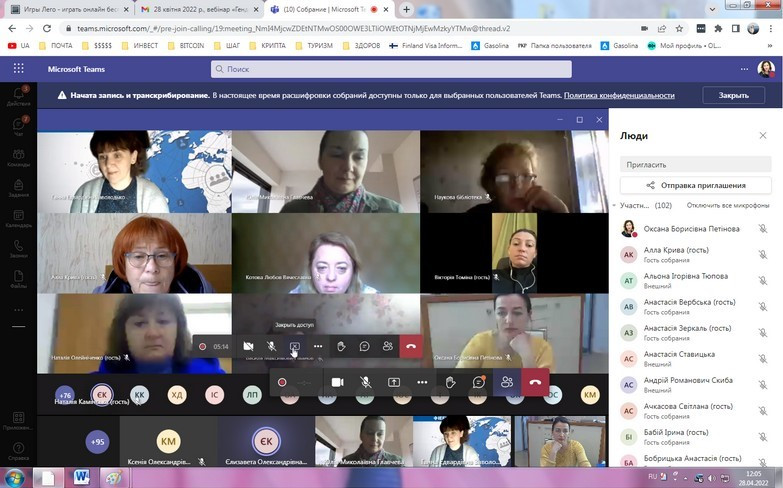This screenshot has width=783, height=488.
Task: Select Наукова бібліотека video tile
Action: [x=514, y=172]
